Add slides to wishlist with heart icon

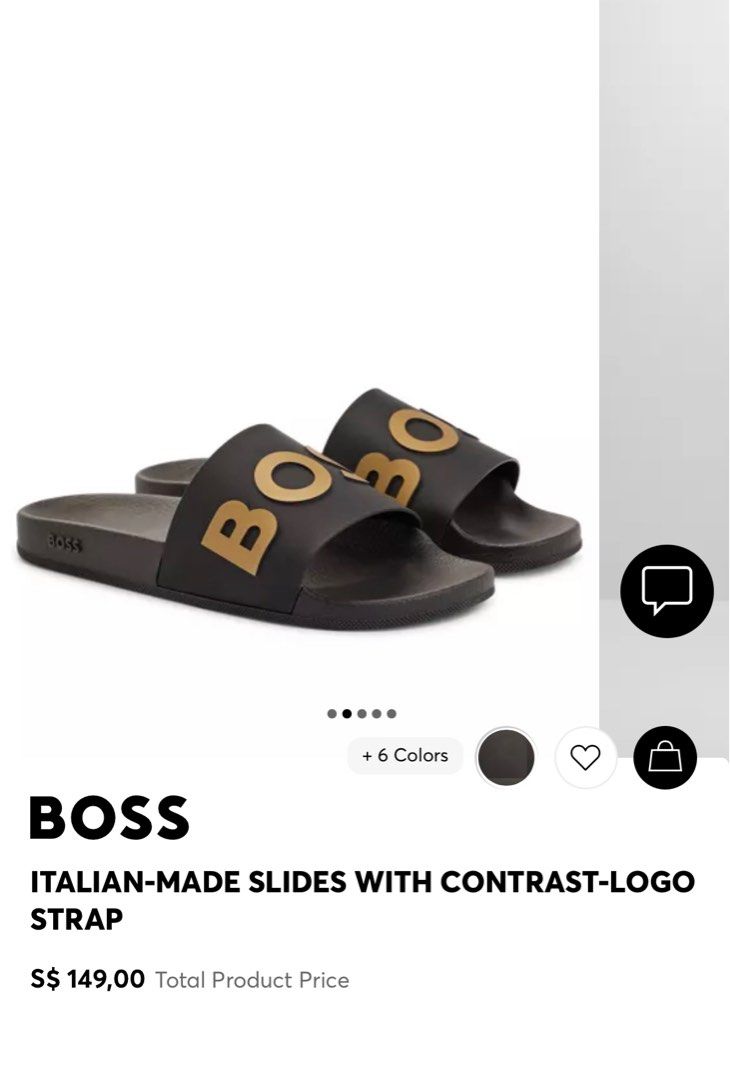click(585, 757)
